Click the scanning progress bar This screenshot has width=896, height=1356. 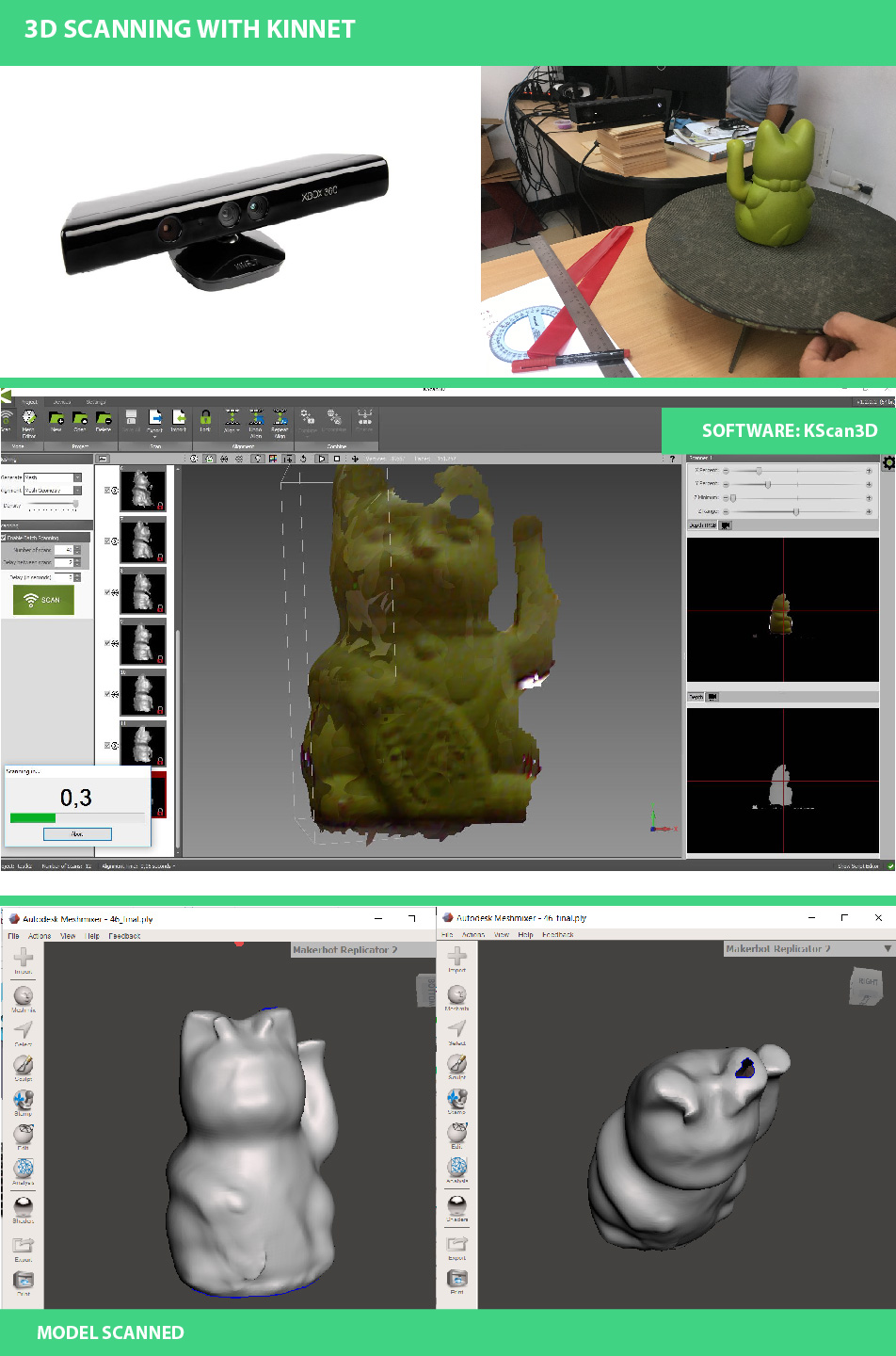point(77,818)
